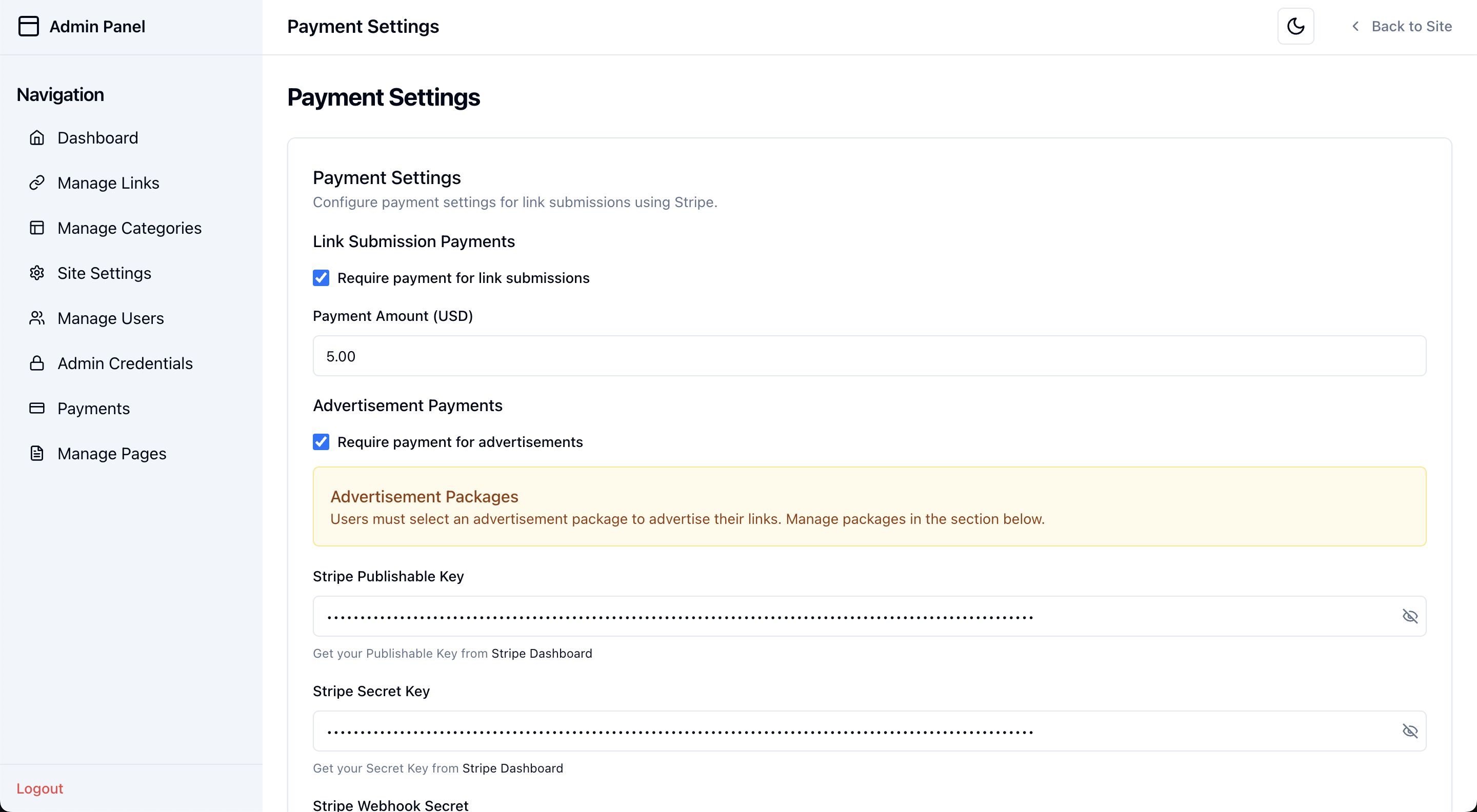Open the Manage Users navigation item
The image size is (1477, 812).
pyautogui.click(x=111, y=319)
